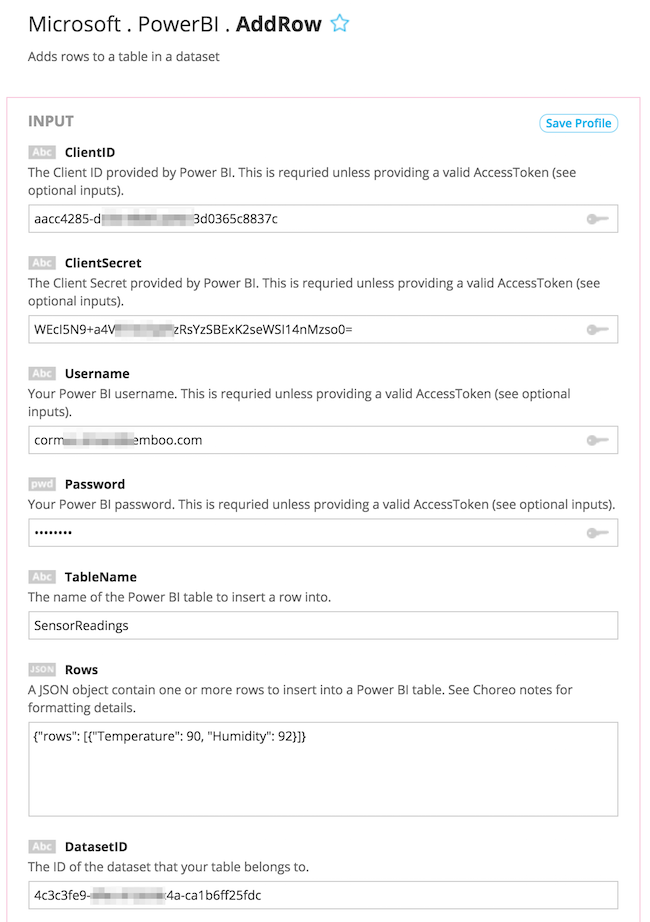Screen dimensions: 650x922
Task: Click the Abc type badge beside DatasetID
Action: coord(42,846)
